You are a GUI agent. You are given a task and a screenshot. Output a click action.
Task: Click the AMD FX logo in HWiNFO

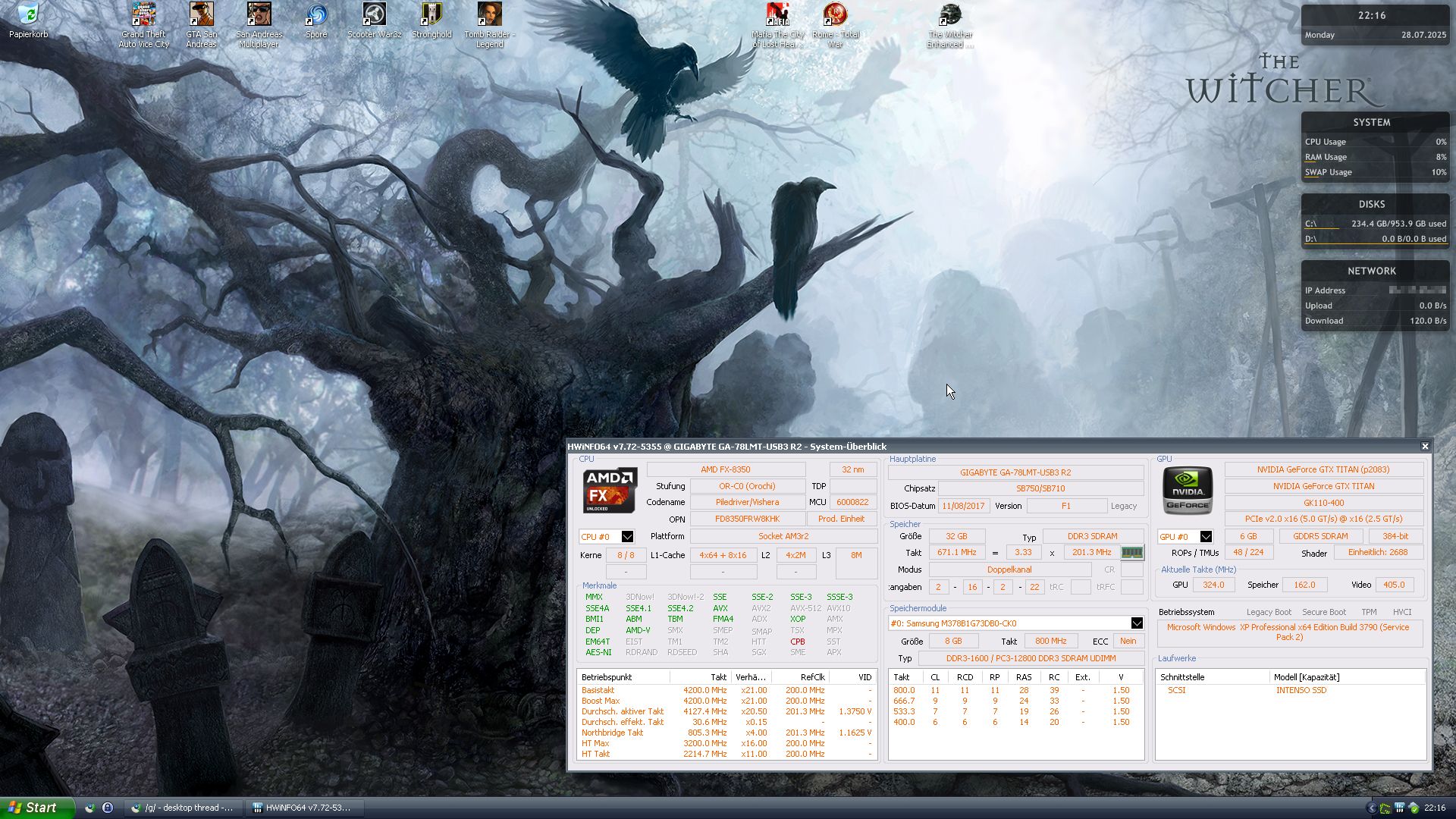click(x=610, y=491)
